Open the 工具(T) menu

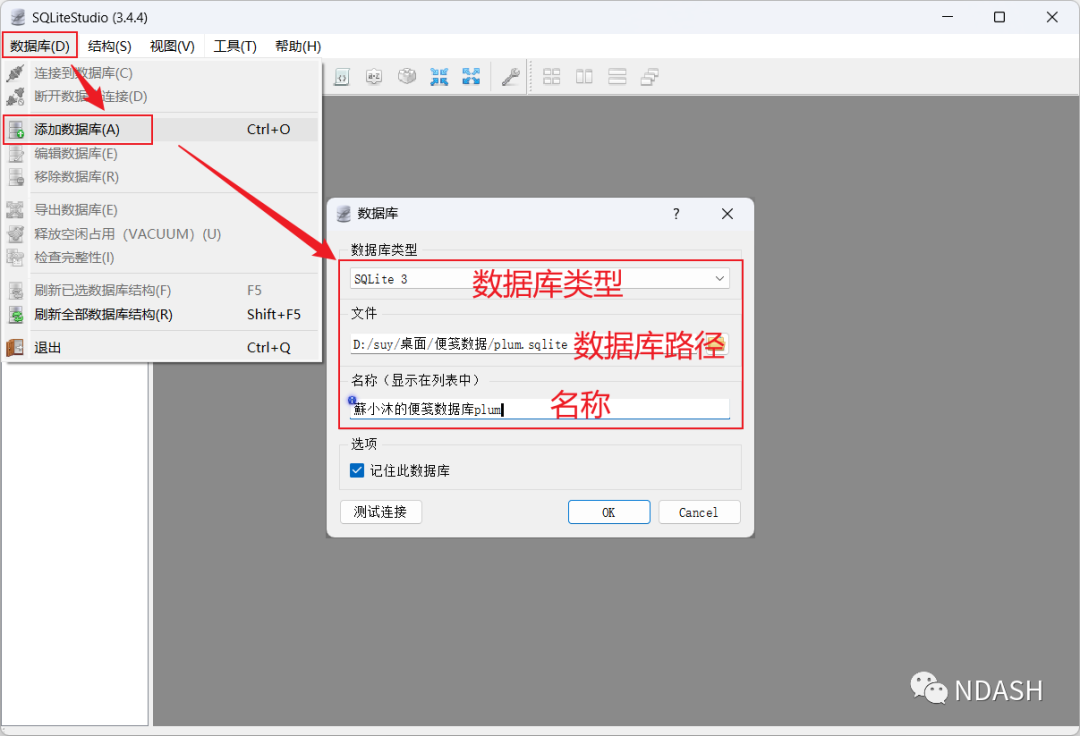pyautogui.click(x=235, y=46)
